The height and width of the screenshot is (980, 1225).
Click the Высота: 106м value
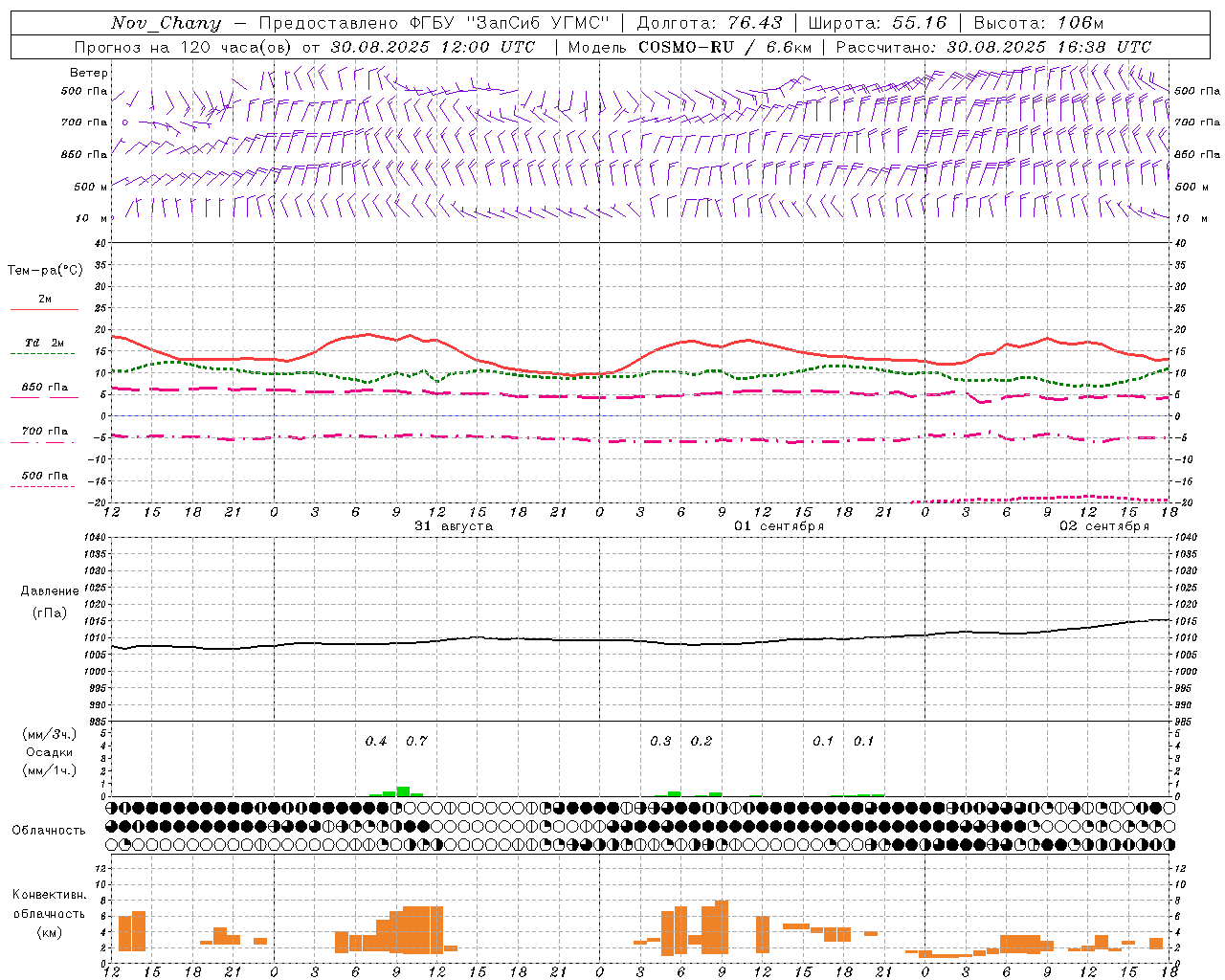pyautogui.click(x=1038, y=23)
